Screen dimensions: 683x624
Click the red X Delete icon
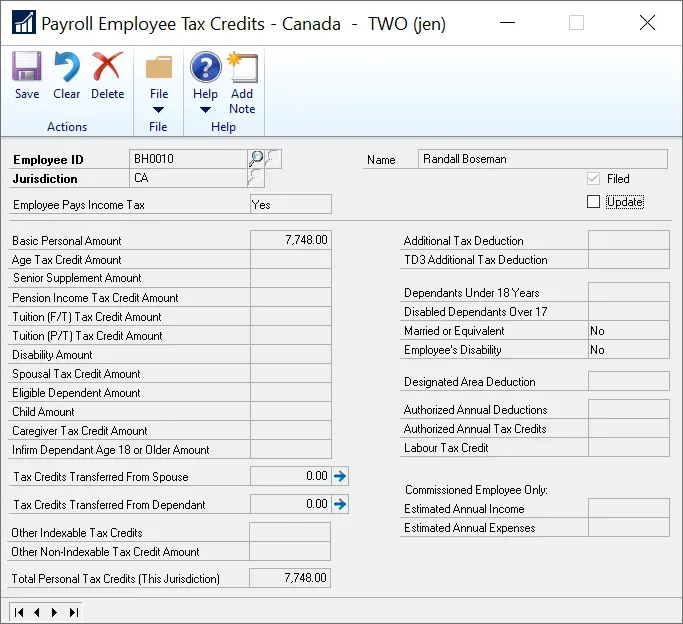tap(107, 69)
